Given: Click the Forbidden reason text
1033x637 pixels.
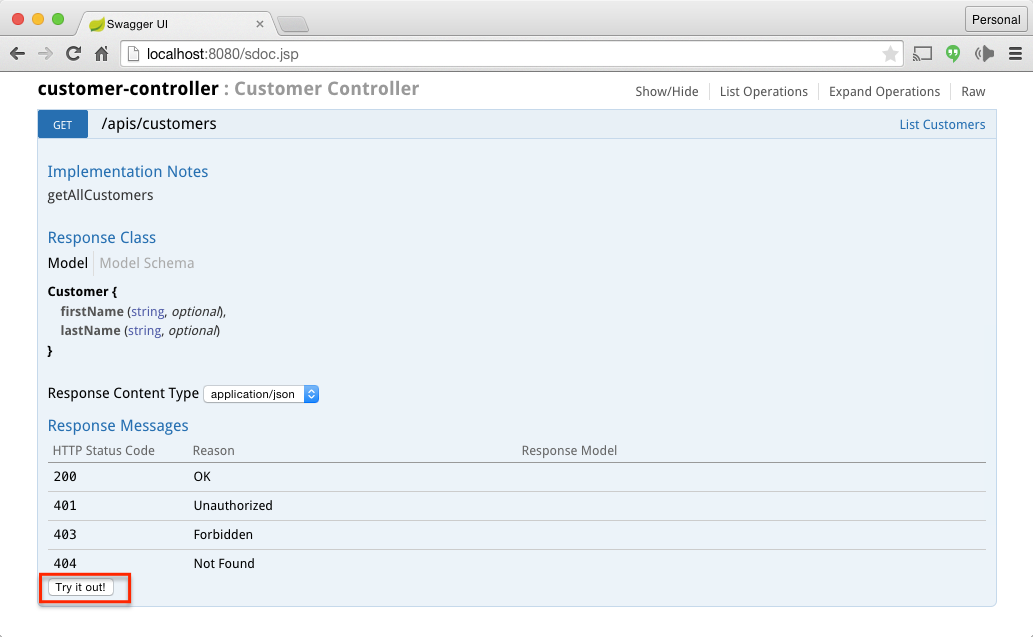Looking at the screenshot, I should [223, 534].
